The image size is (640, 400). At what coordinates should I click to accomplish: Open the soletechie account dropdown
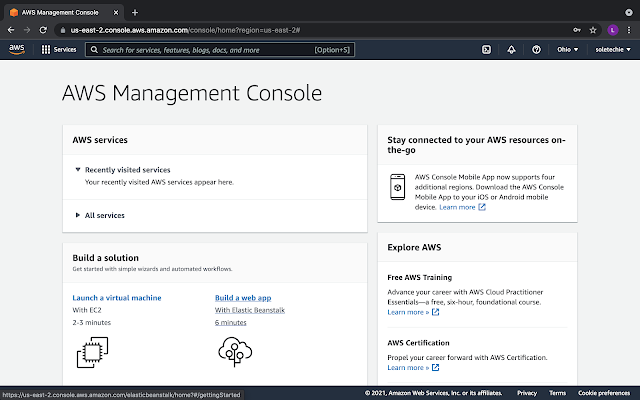tap(613, 49)
